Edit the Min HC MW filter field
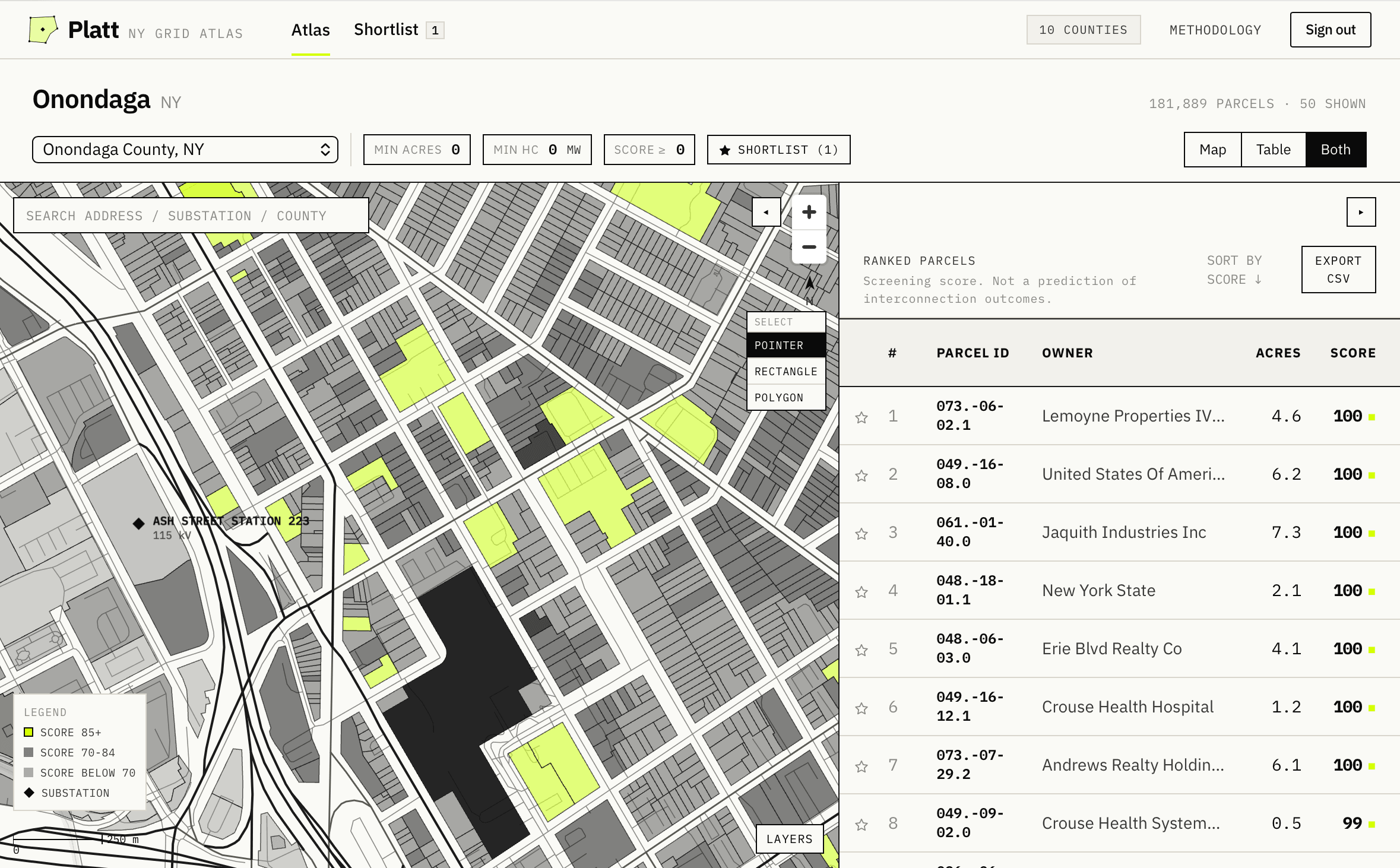Screen dimensions: 1400x868 click(x=537, y=150)
